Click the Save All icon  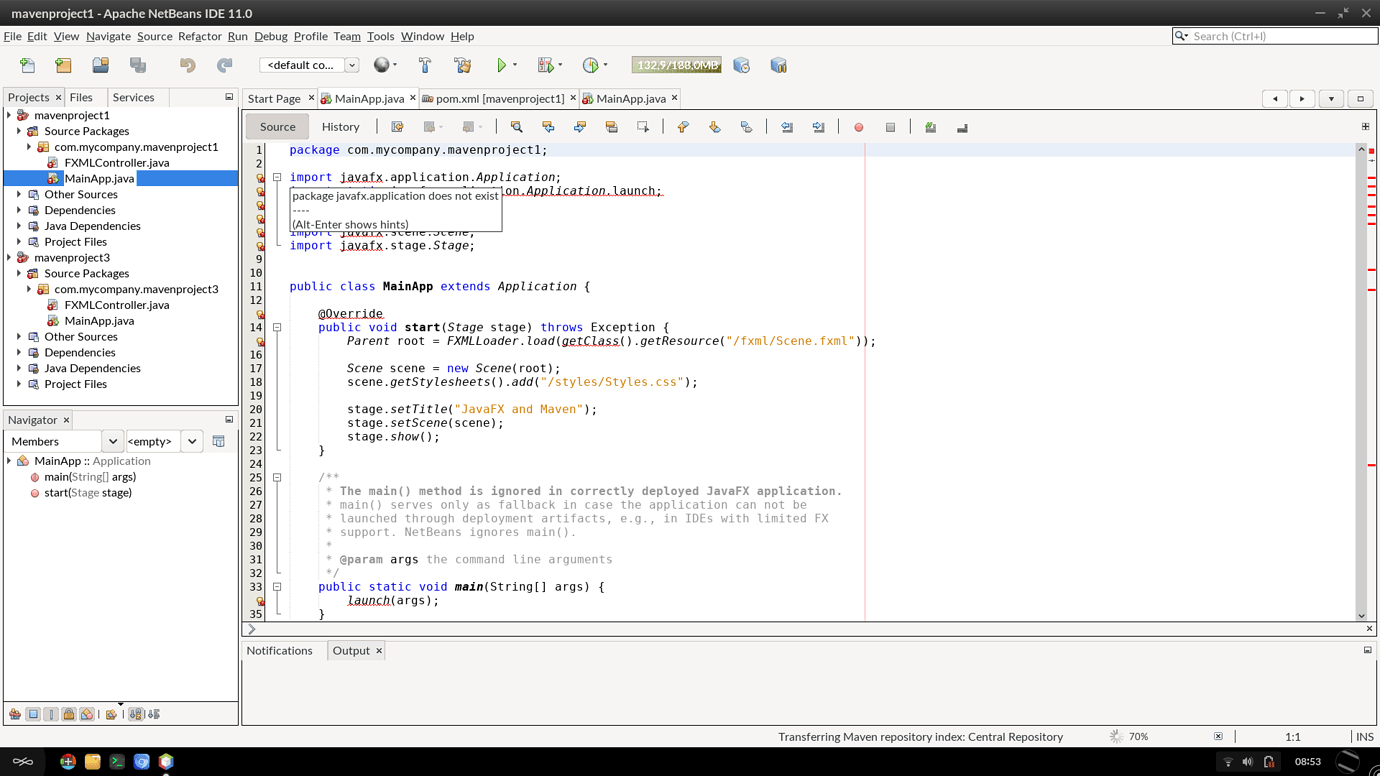point(138,65)
